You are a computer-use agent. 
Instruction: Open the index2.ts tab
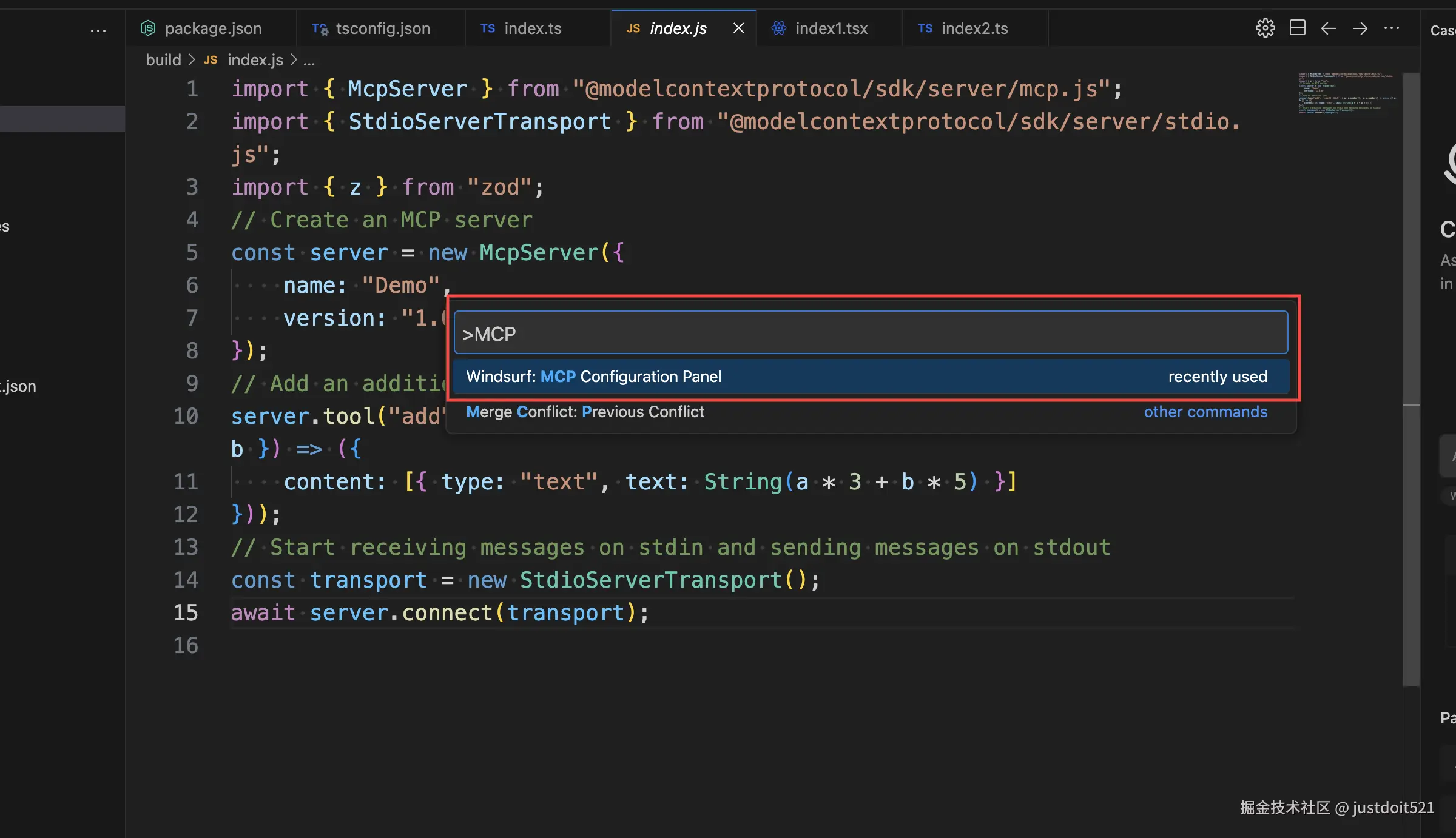tap(974, 28)
